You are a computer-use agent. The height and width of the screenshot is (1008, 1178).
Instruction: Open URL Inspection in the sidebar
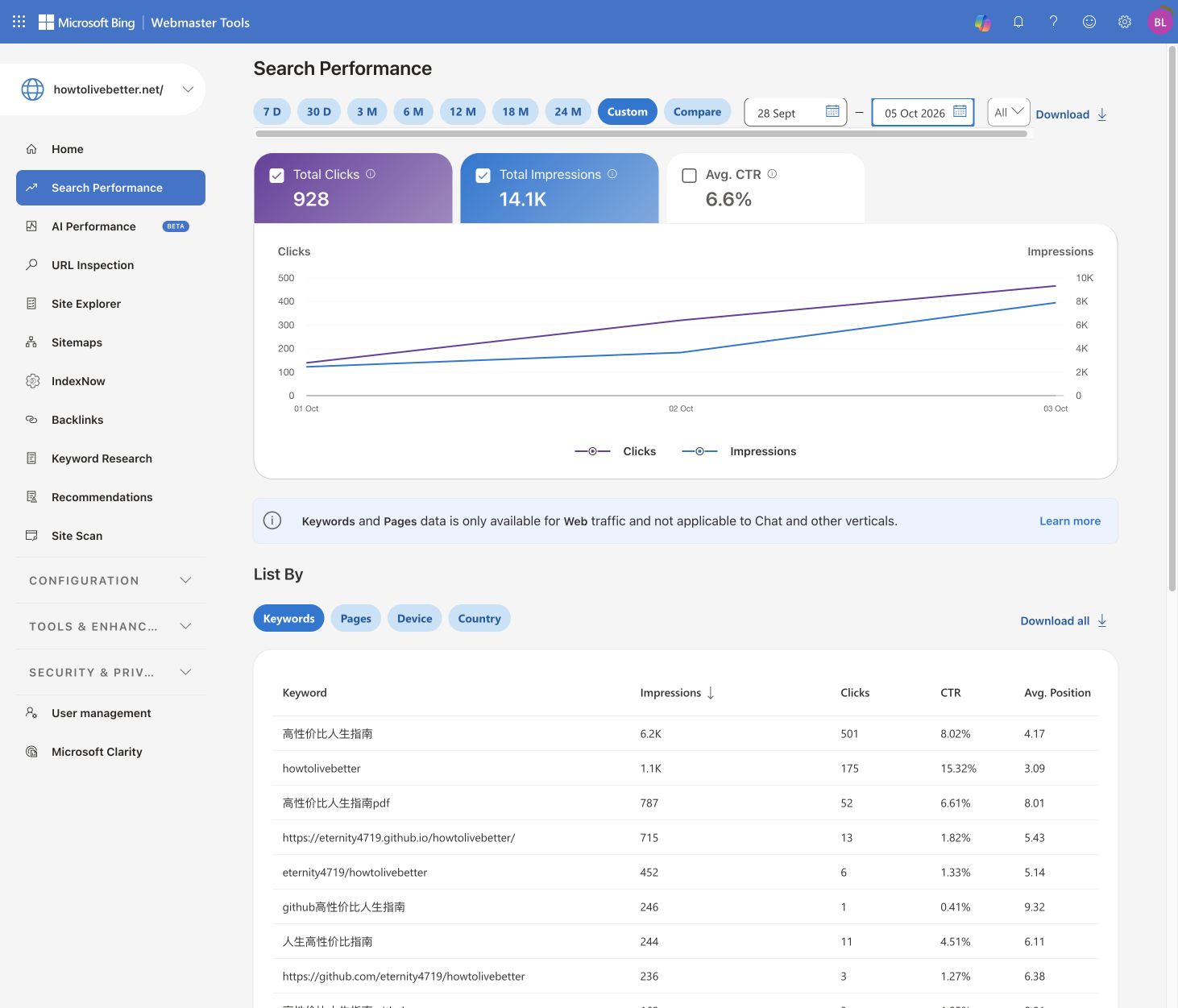(x=110, y=265)
